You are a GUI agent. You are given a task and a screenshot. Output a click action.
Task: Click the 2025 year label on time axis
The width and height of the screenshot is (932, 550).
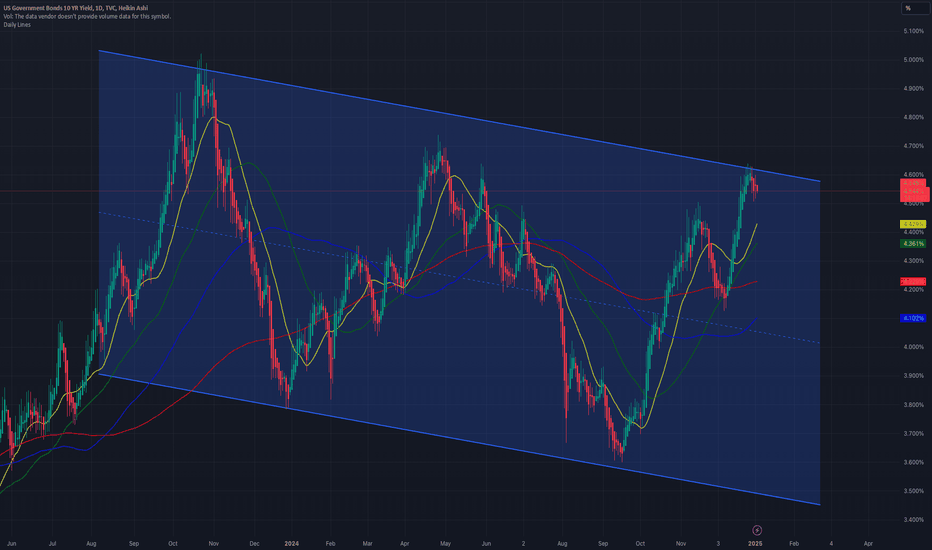[755, 543]
